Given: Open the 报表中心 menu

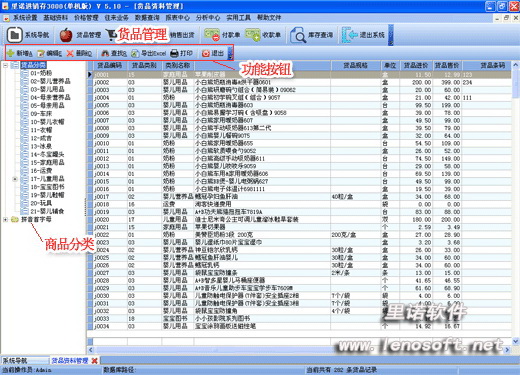Looking at the screenshot, I should [x=178, y=18].
